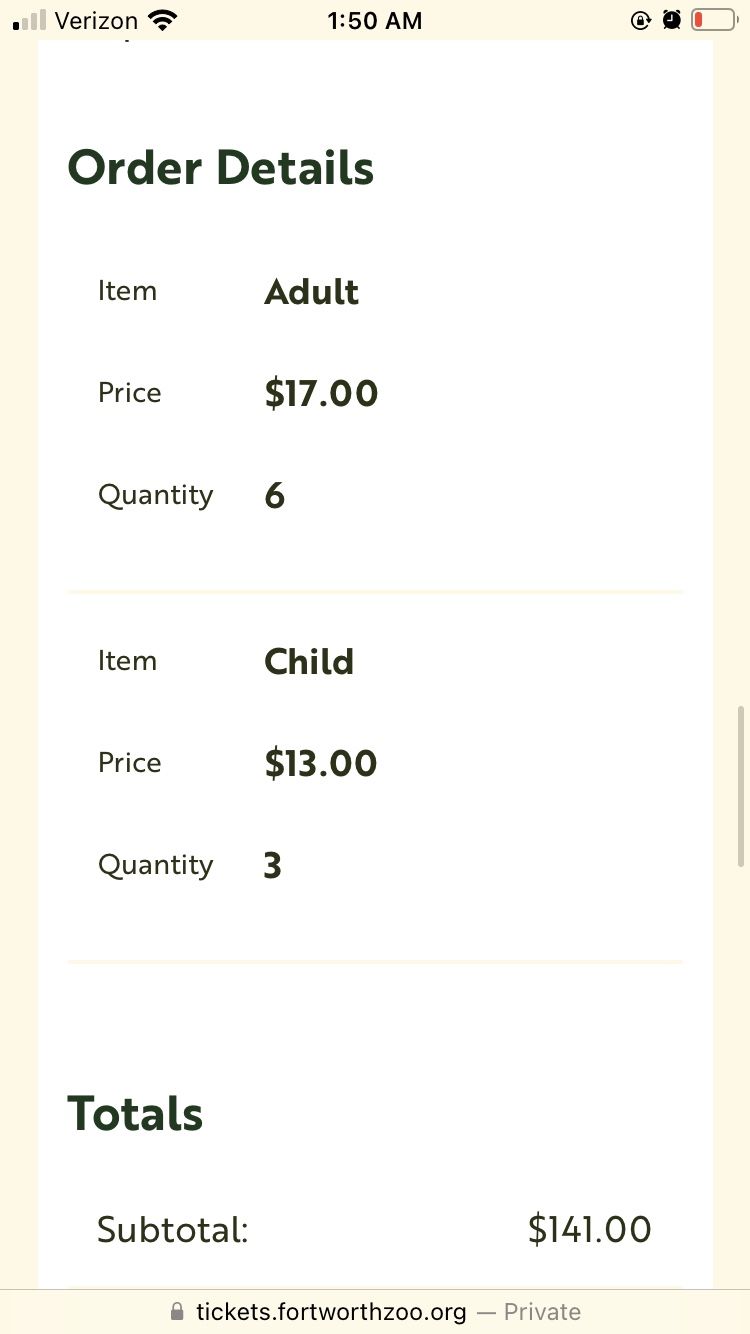
Task: Tap the $17.00 adult price
Action: 321,393
